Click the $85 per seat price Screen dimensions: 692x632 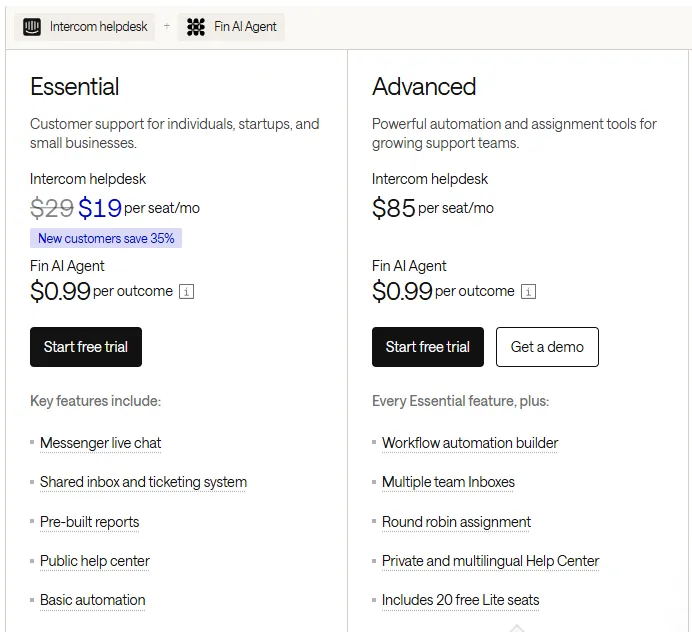(394, 208)
